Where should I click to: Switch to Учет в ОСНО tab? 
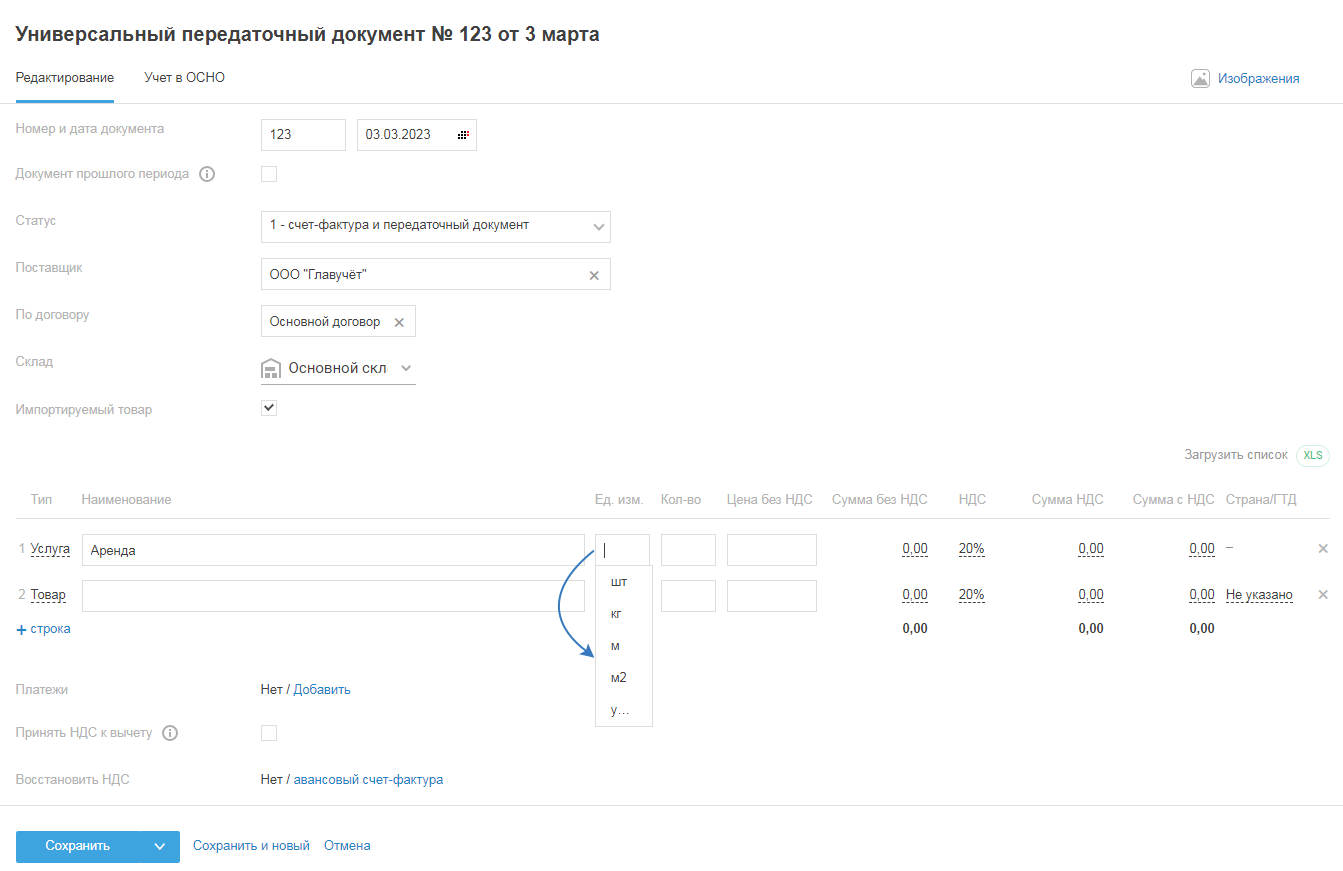(184, 78)
